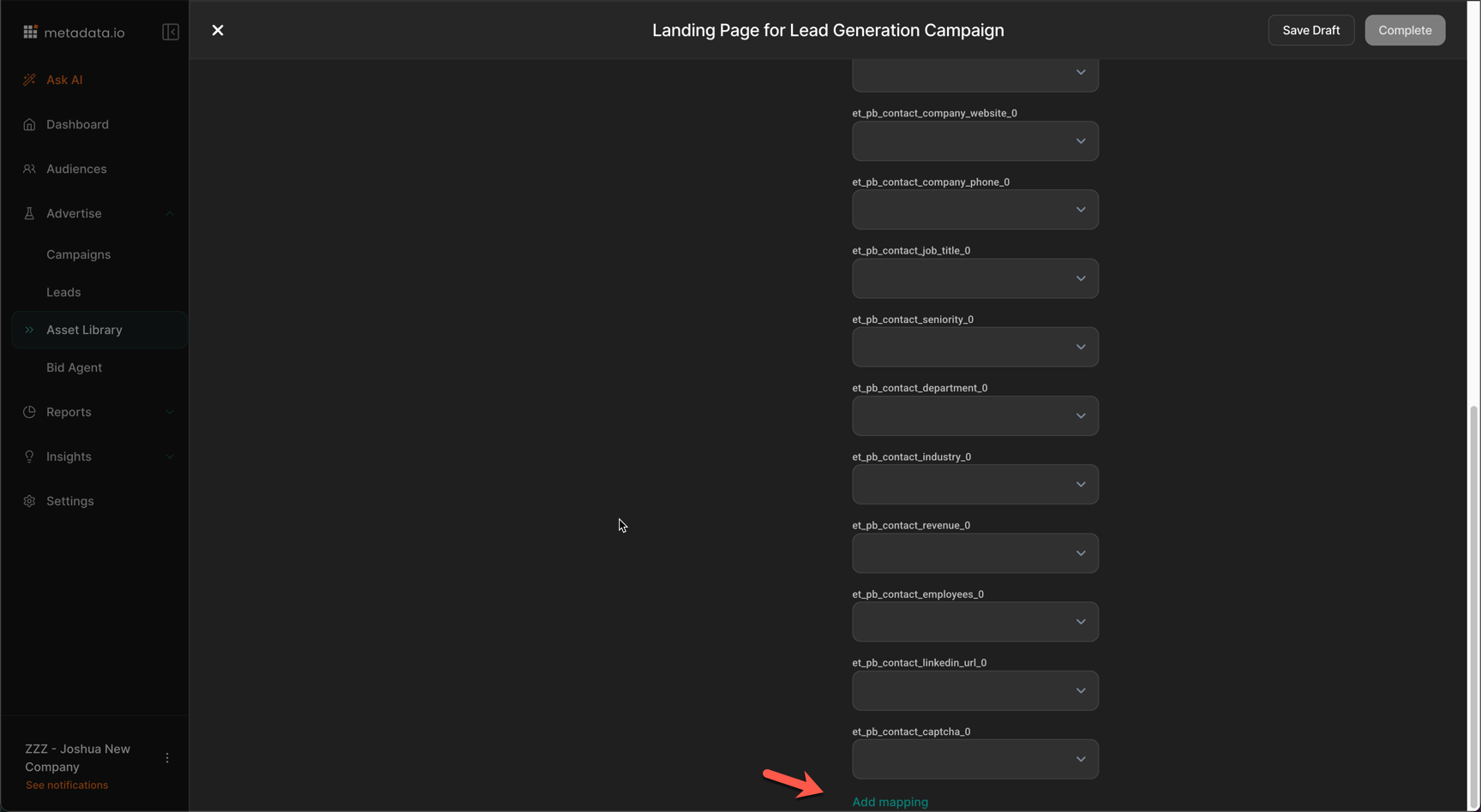This screenshot has height=812, width=1481.
Task: Click the metadata.io grid logo icon
Action: pos(30,32)
